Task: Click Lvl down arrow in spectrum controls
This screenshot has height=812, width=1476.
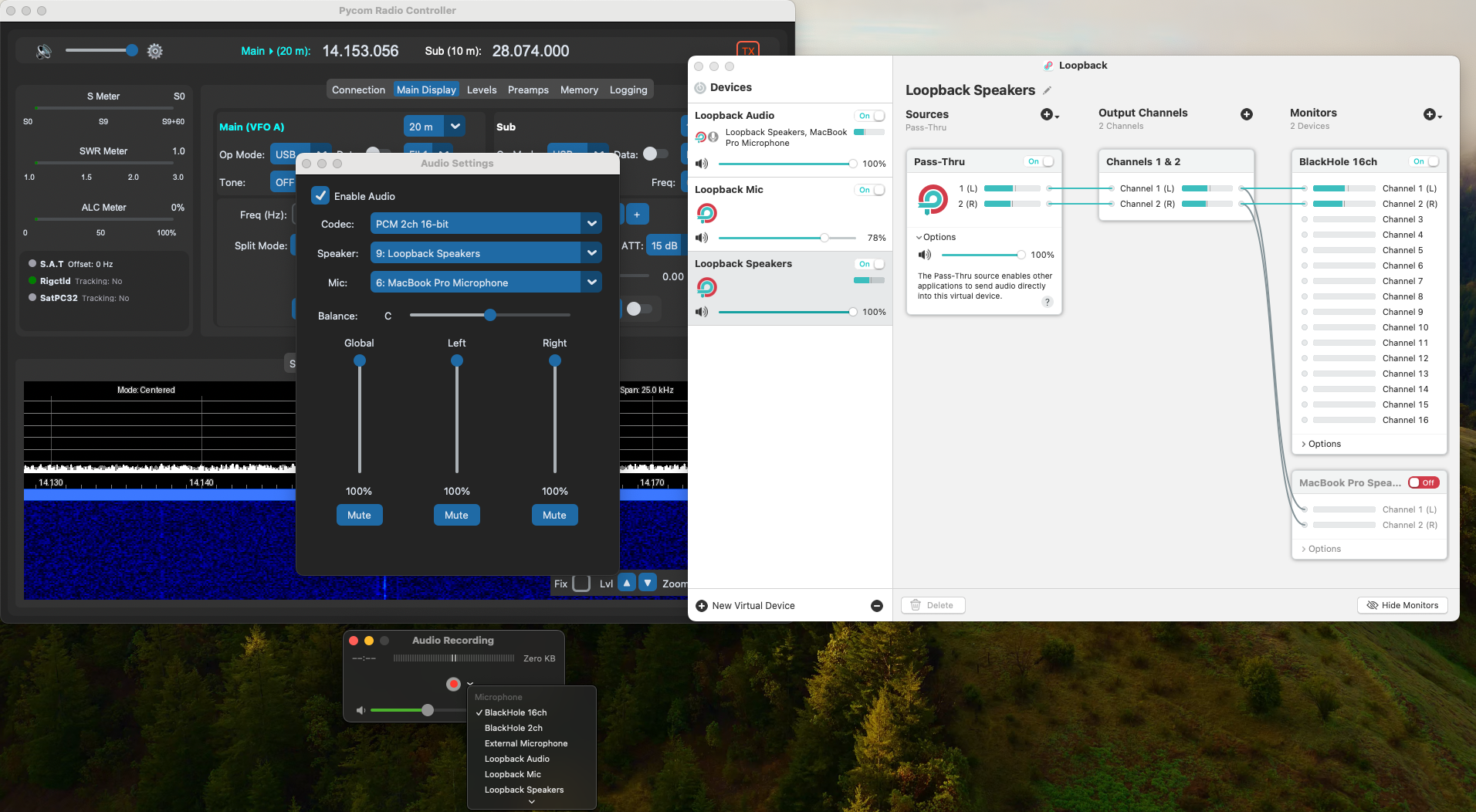Action: [x=648, y=583]
